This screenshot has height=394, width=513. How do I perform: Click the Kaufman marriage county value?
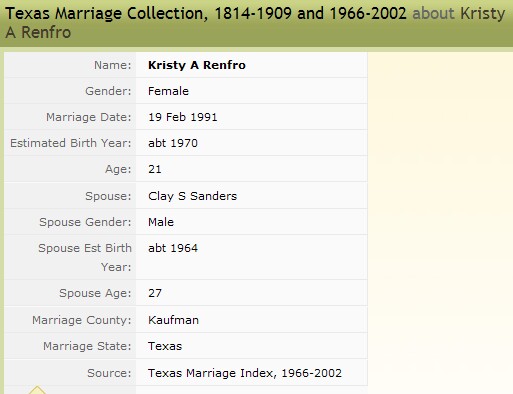tap(173, 320)
